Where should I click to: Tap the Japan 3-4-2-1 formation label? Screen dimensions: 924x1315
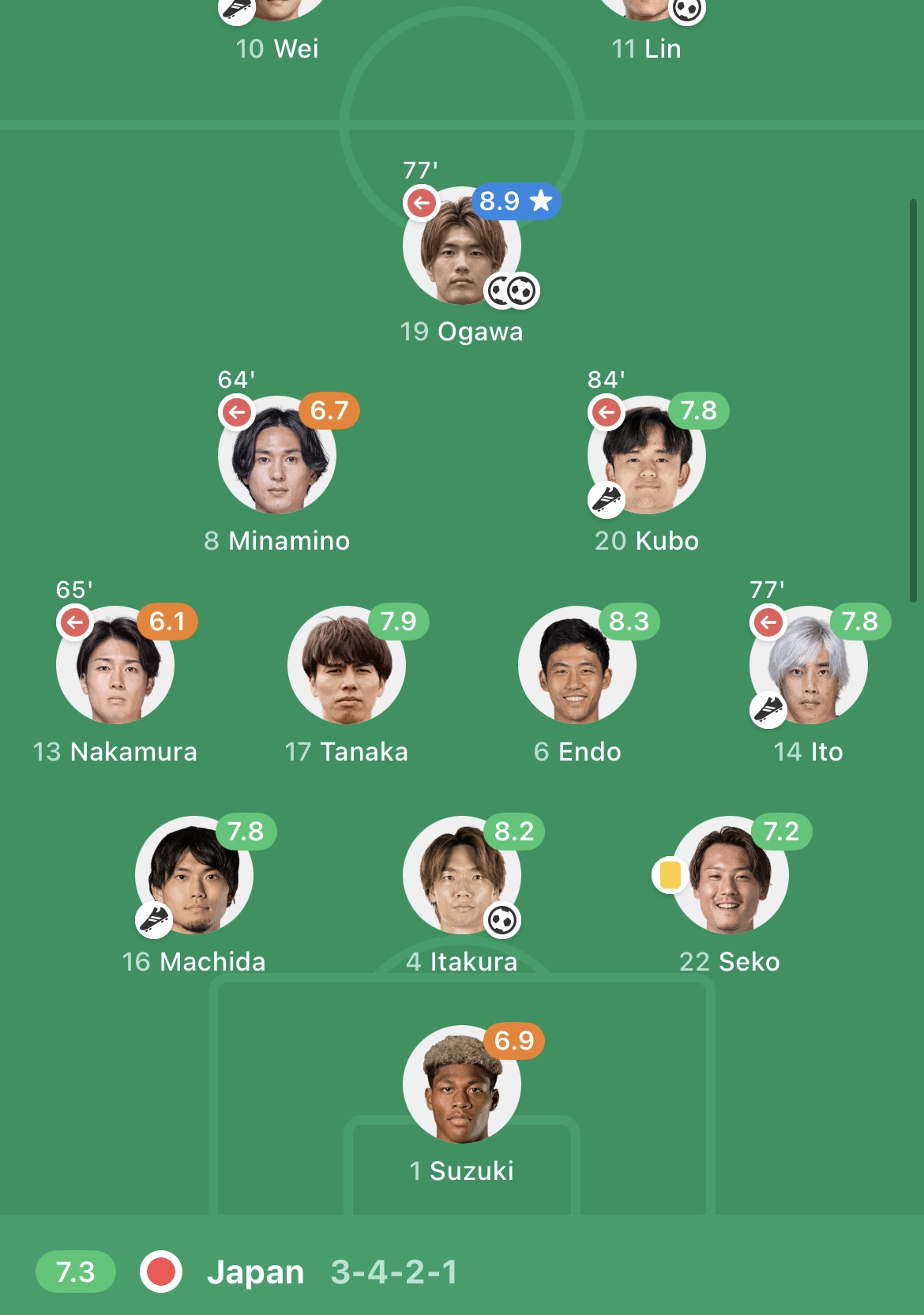394,1272
